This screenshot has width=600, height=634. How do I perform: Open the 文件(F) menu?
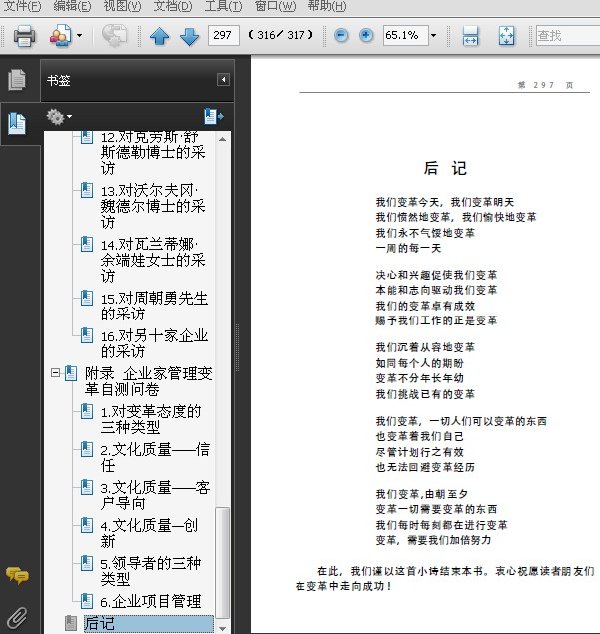pos(22,6)
